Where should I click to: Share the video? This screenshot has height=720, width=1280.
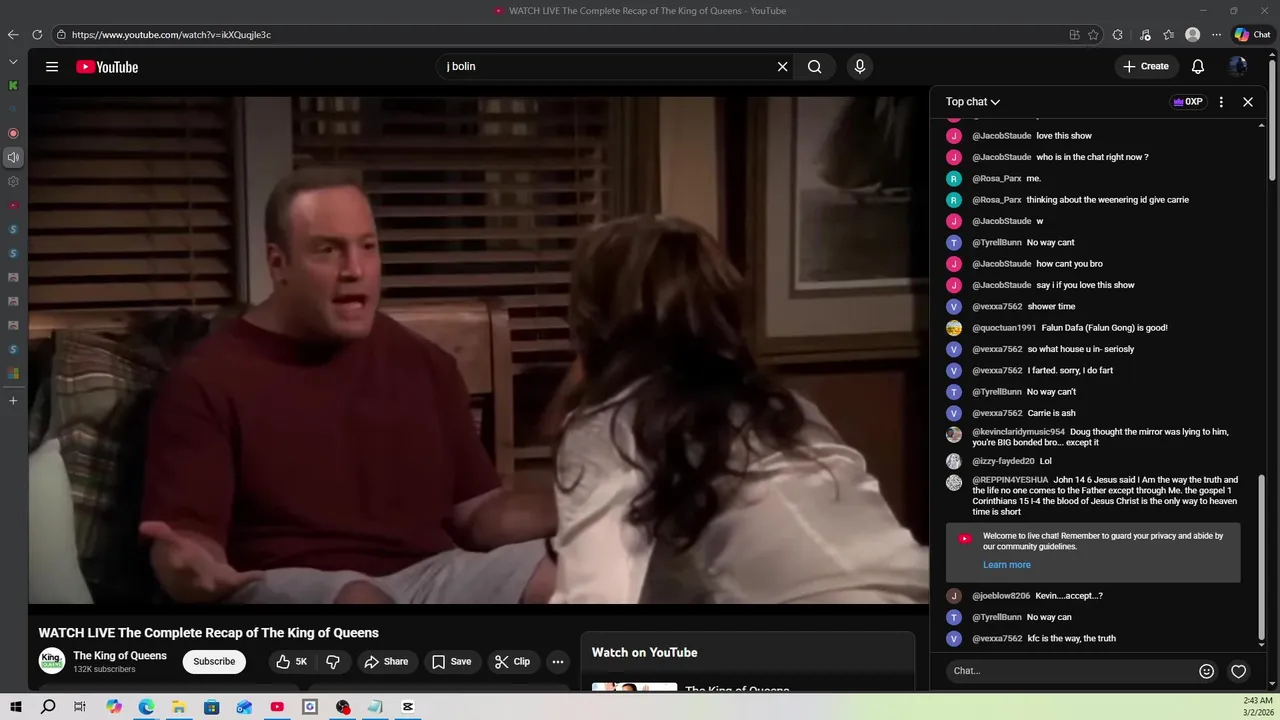386,661
